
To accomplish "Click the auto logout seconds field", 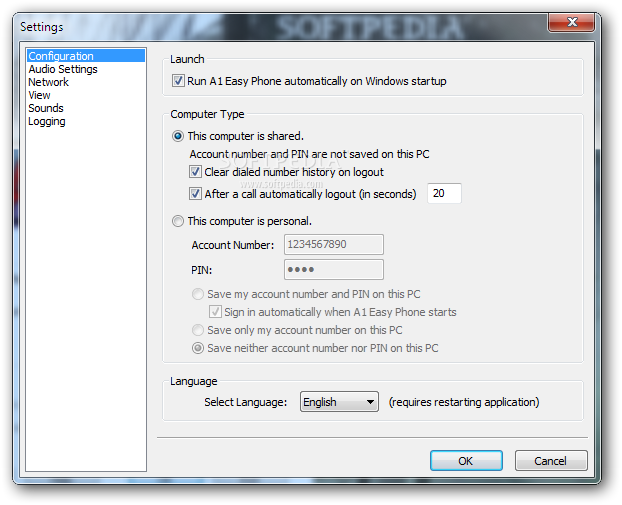I will (x=444, y=193).
